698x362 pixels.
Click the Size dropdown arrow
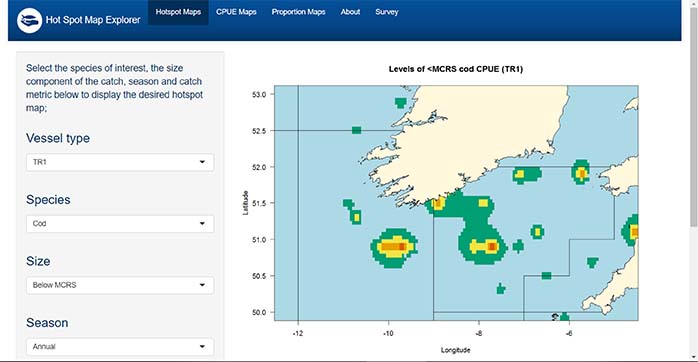coord(202,285)
